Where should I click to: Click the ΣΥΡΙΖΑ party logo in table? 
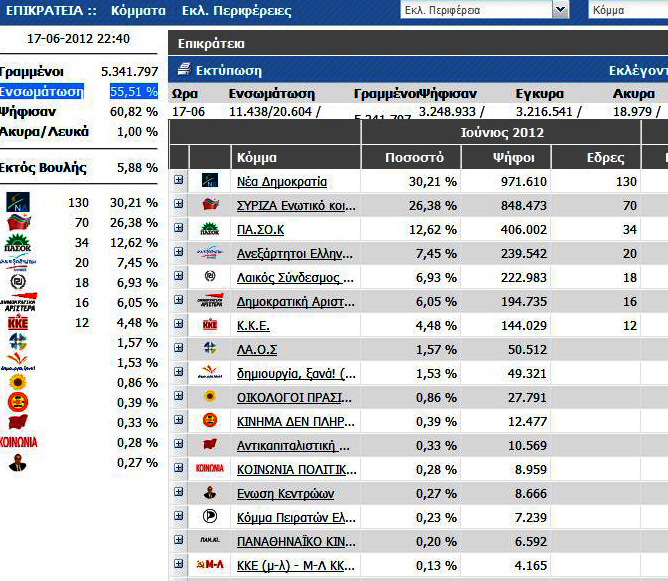(x=210, y=206)
